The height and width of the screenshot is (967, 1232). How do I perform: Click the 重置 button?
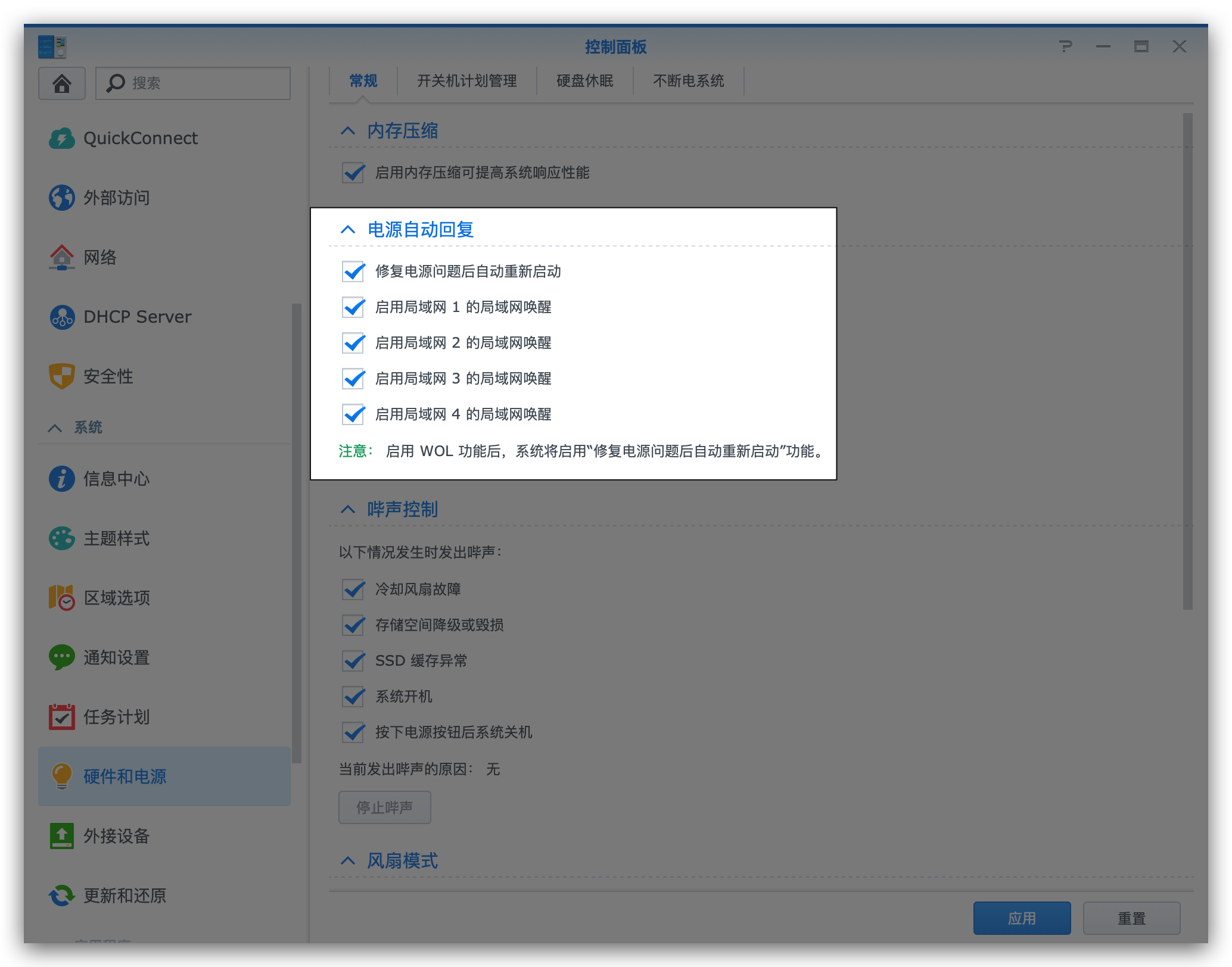1131,918
